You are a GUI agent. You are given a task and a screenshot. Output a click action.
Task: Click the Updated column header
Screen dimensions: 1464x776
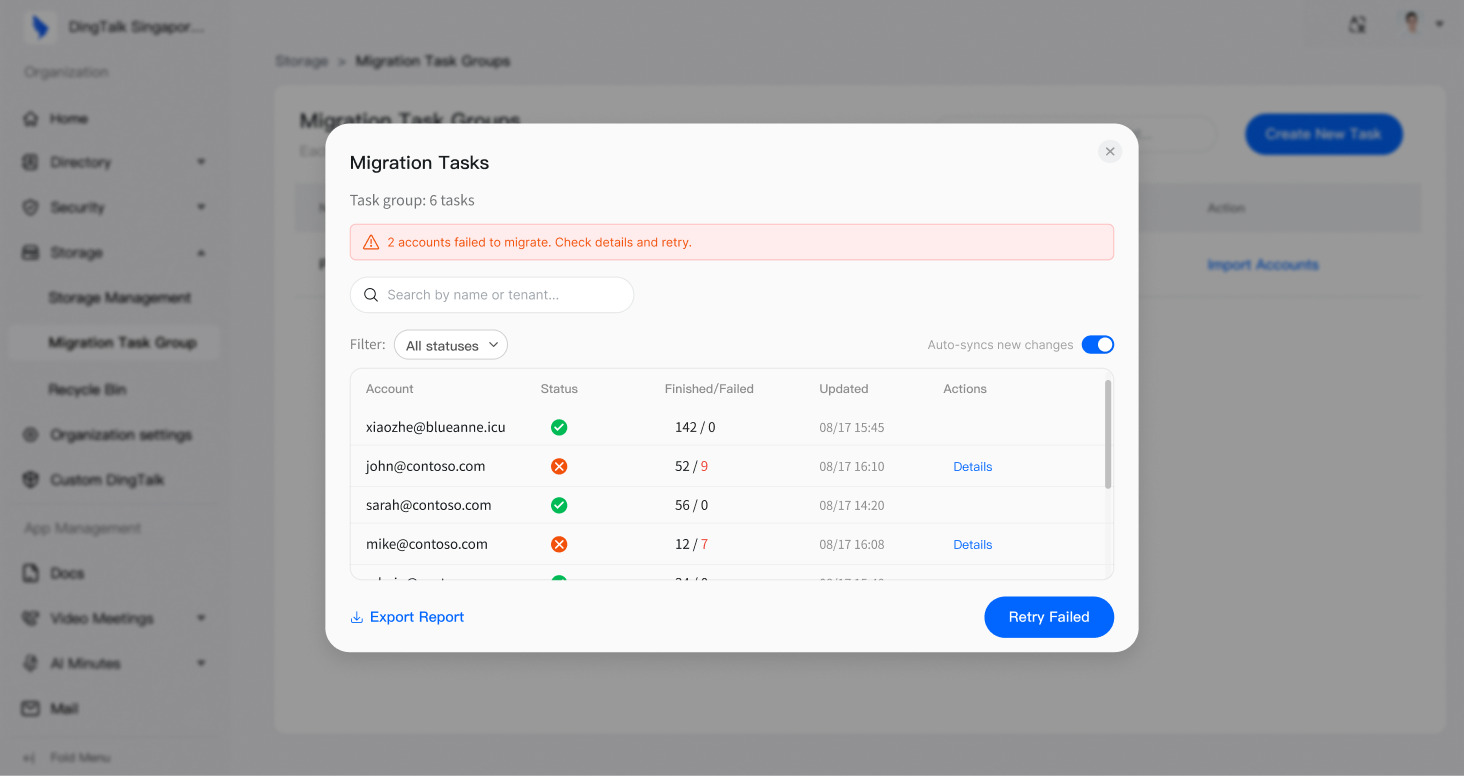click(x=844, y=389)
